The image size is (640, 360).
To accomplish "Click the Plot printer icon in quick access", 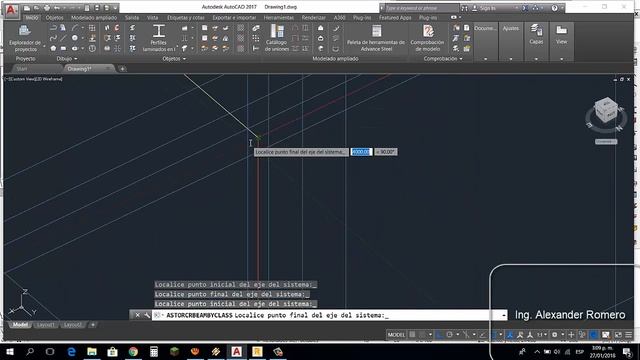I will tap(47, 8).
